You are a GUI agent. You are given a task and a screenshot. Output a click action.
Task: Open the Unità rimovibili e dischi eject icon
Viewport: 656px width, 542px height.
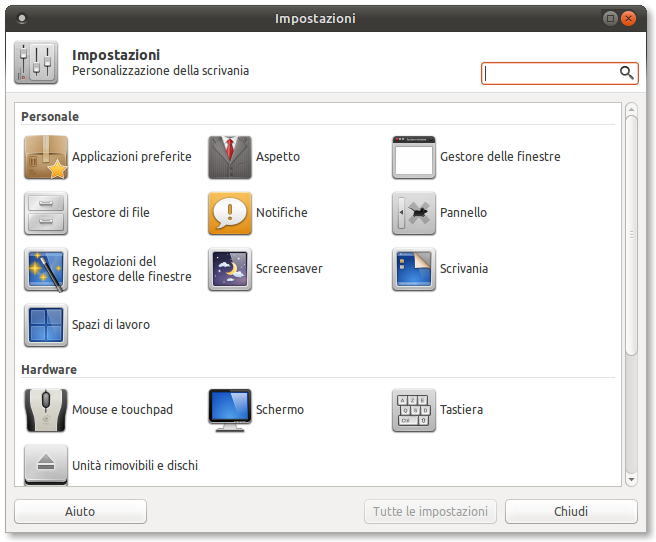[46, 465]
